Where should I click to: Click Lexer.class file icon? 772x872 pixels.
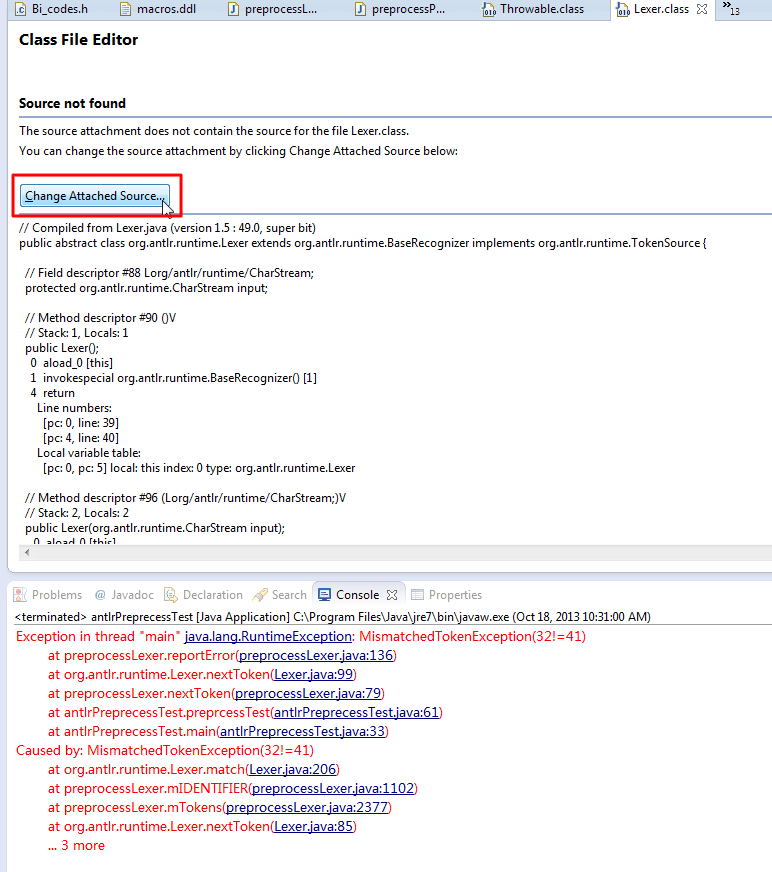click(622, 9)
